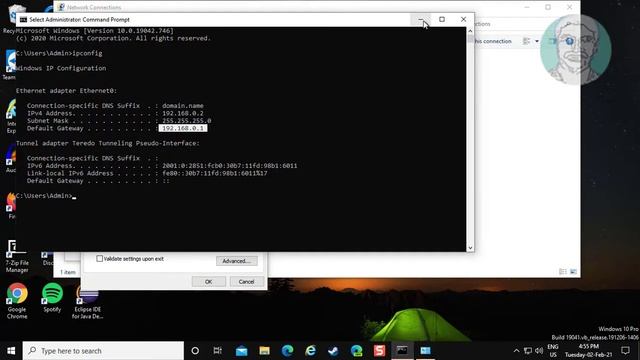Show hidden system tray icons
640x360 pixels.
click(516, 351)
